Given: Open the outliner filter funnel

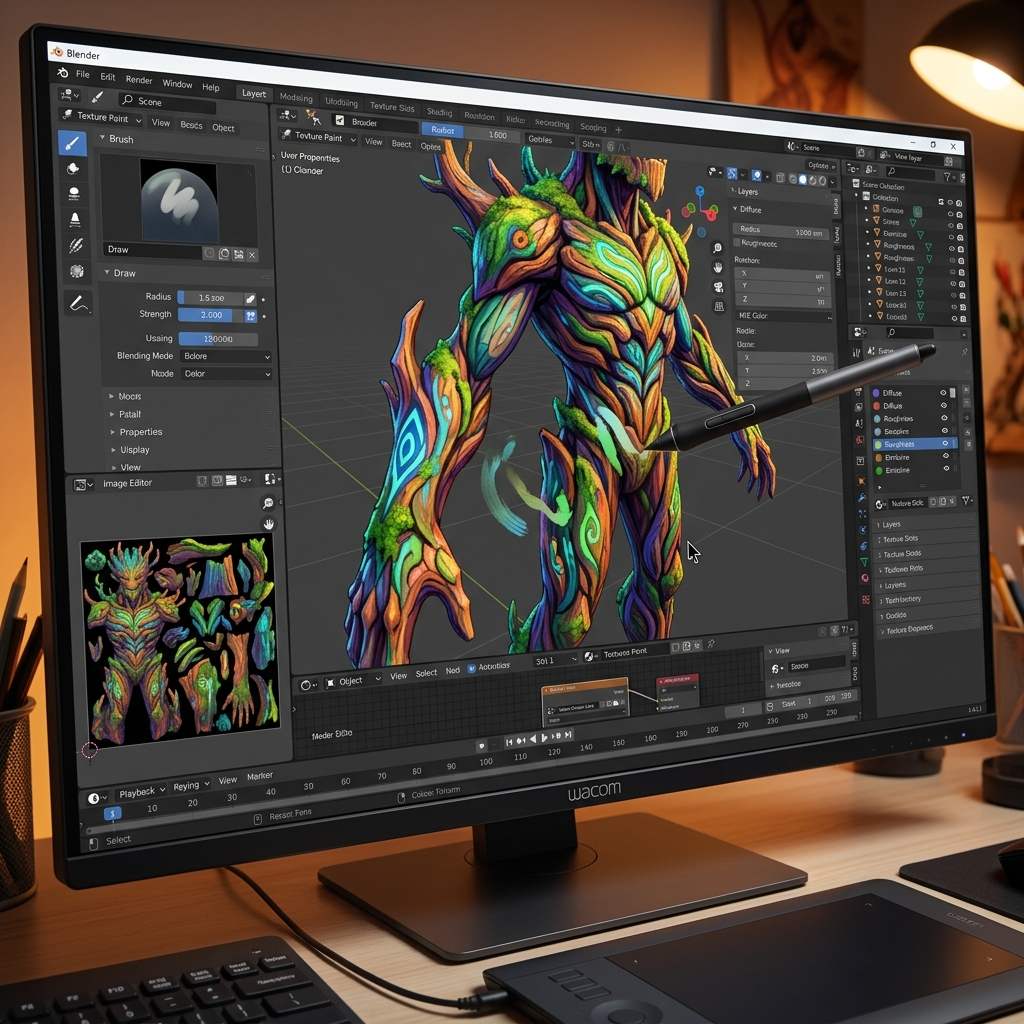Looking at the screenshot, I should pos(948,176).
